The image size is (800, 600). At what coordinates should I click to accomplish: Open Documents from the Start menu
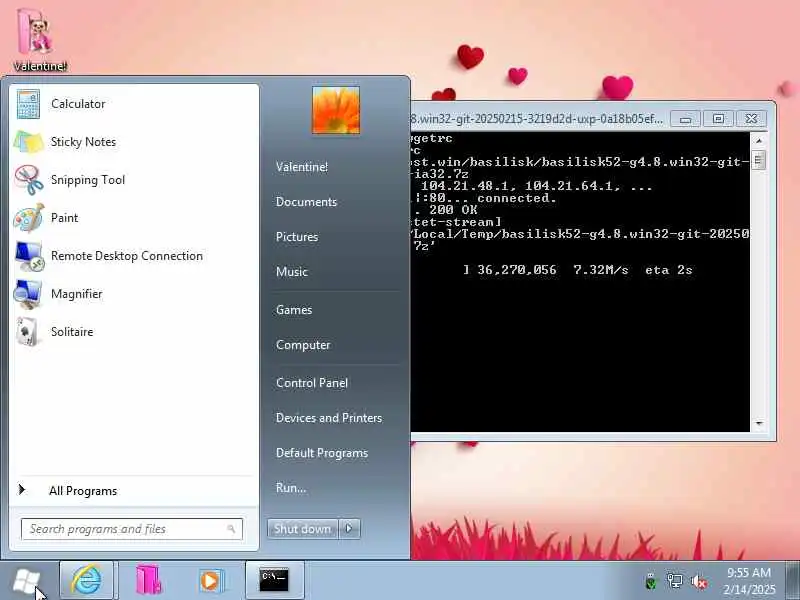click(x=306, y=202)
